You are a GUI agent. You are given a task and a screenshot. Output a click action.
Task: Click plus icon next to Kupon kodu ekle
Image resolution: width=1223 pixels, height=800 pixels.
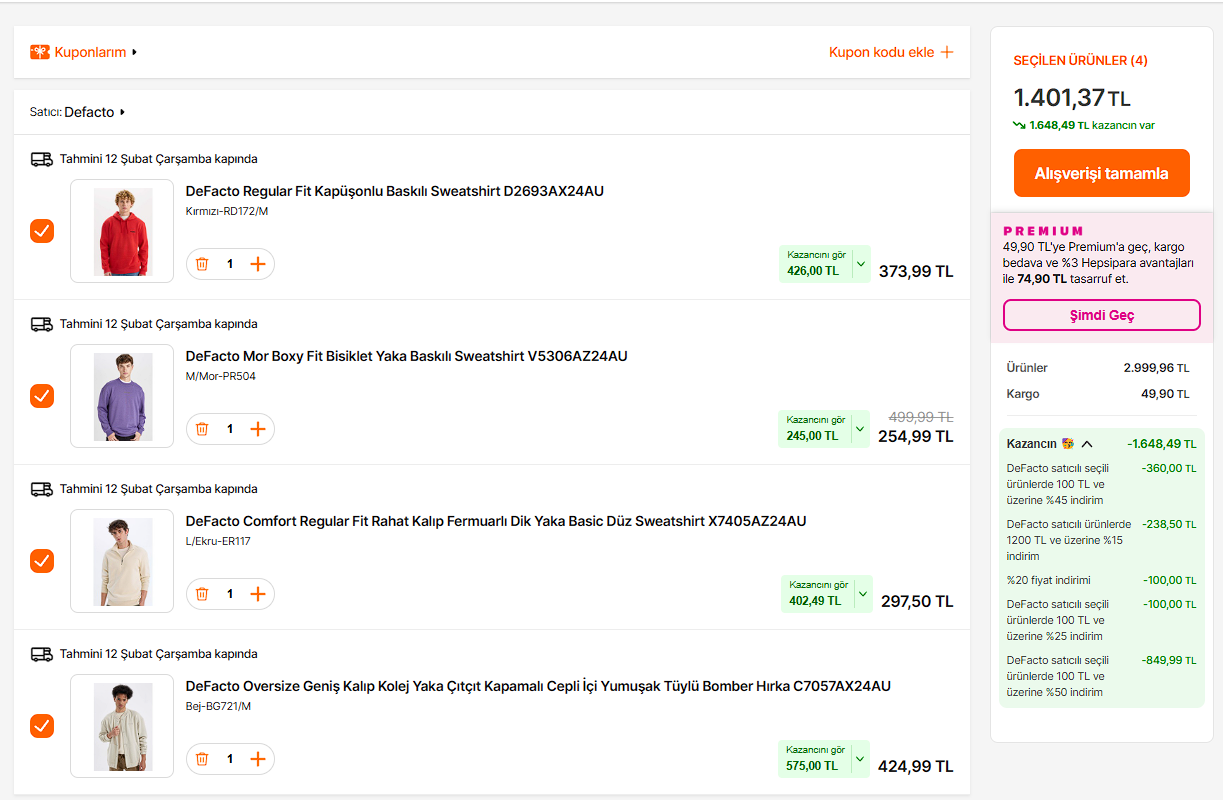[947, 52]
